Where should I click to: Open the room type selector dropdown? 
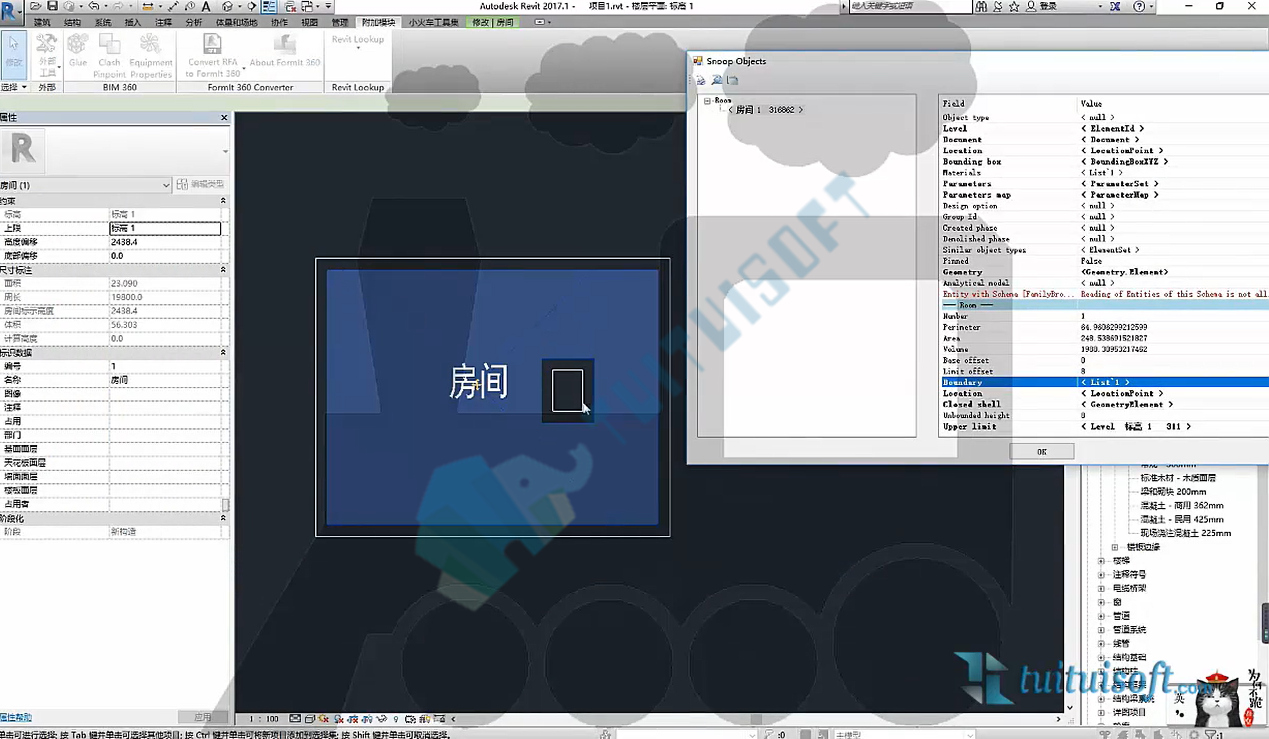tap(86, 185)
